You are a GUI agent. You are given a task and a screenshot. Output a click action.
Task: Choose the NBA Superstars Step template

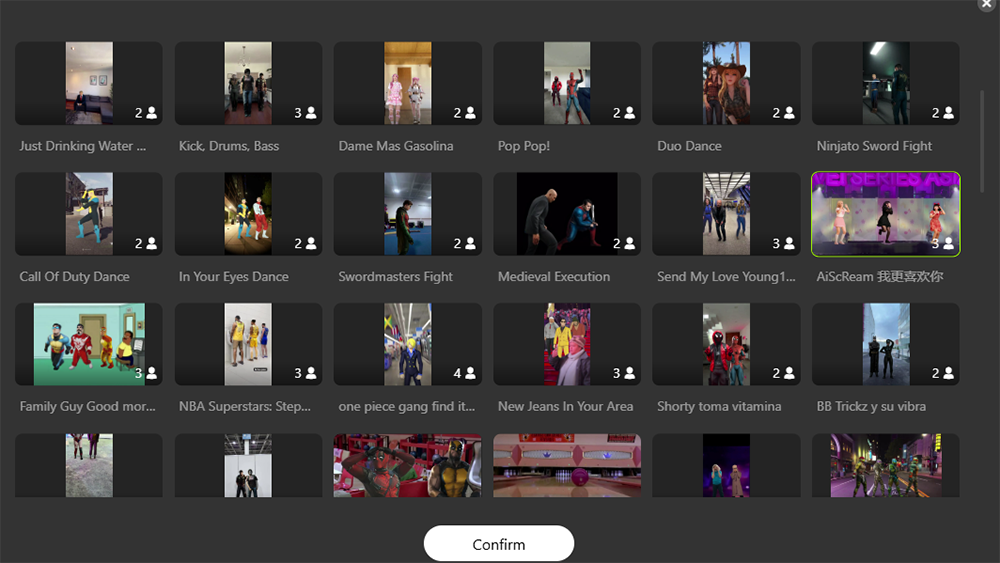(x=248, y=344)
